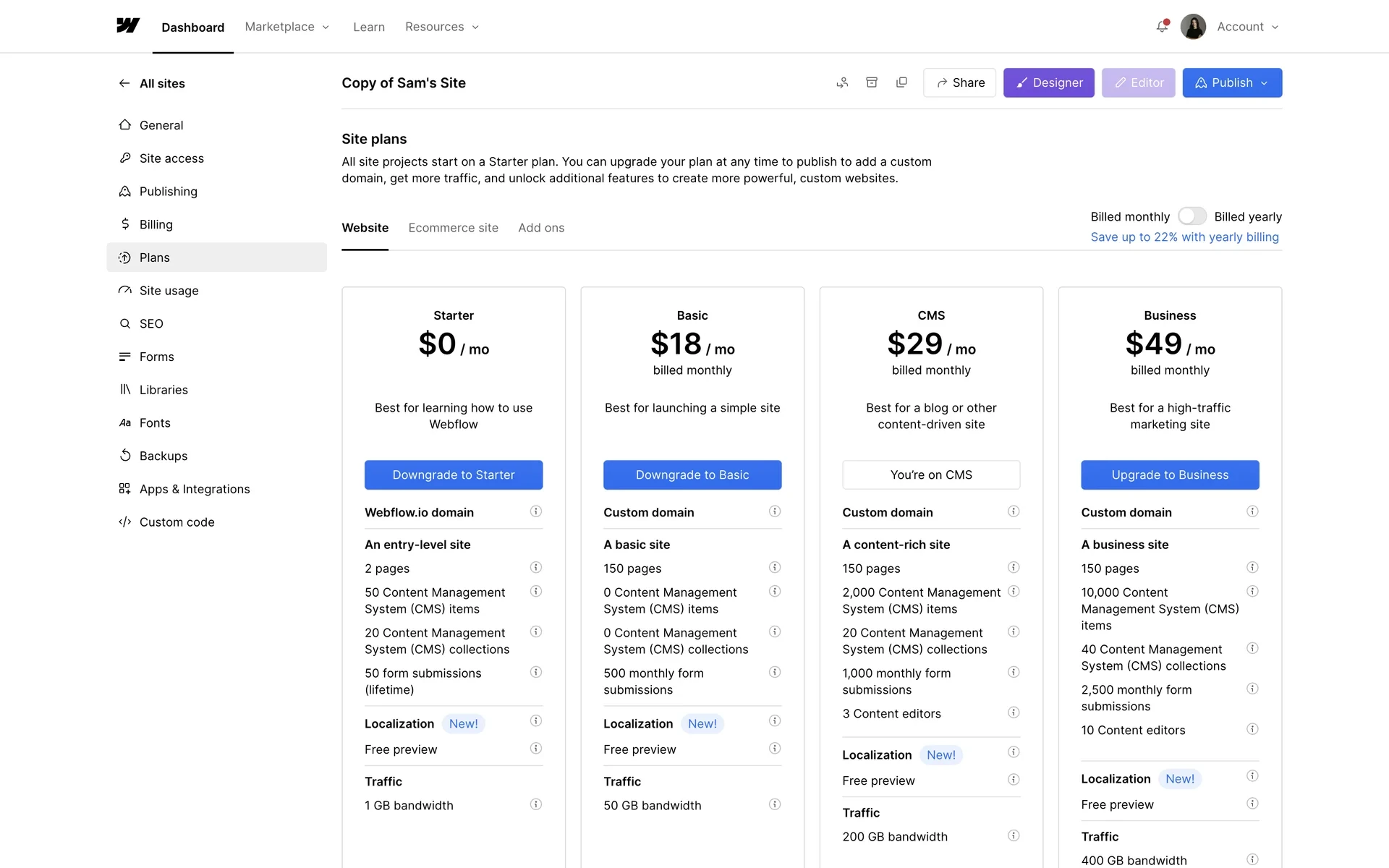Toggle billing between monthly and yearly
Screen dimensions: 1389x868
[1192, 216]
